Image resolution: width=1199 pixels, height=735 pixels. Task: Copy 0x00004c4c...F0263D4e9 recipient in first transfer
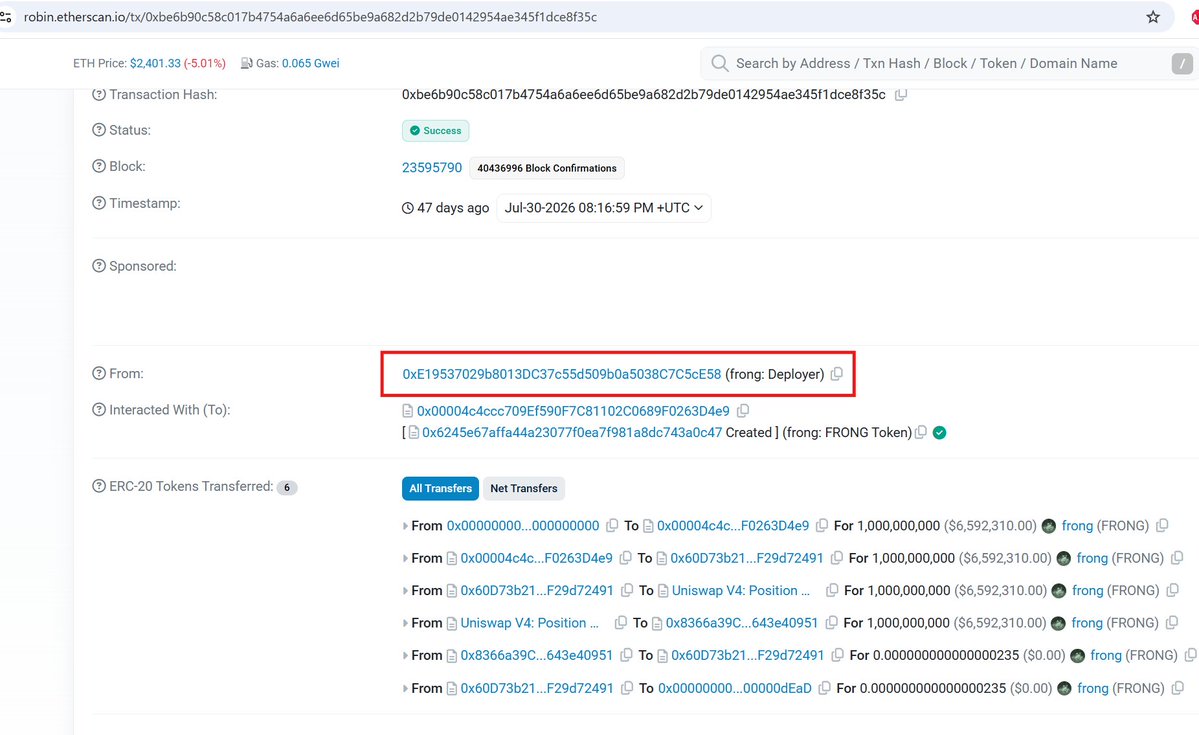pos(822,525)
